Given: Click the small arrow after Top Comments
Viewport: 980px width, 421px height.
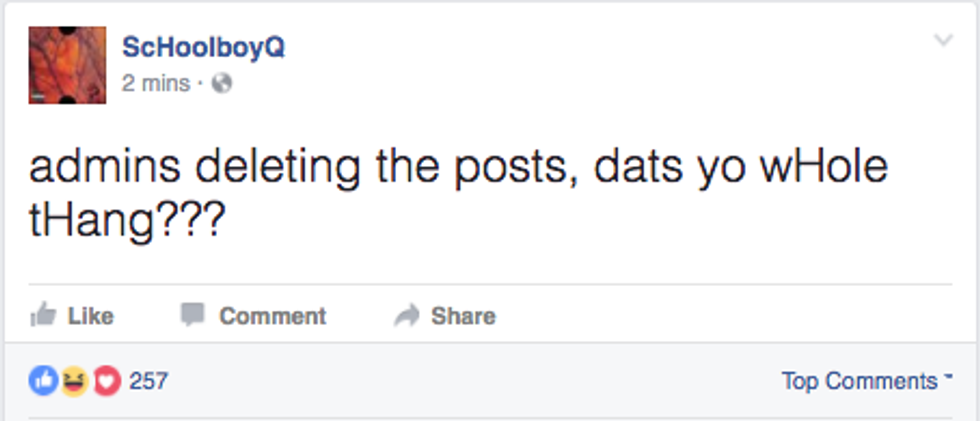Looking at the screenshot, I should [946, 380].
